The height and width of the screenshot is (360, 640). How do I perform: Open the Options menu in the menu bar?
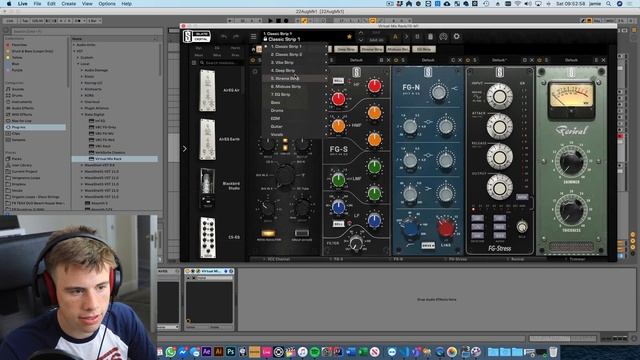pyautogui.click(x=107, y=4)
